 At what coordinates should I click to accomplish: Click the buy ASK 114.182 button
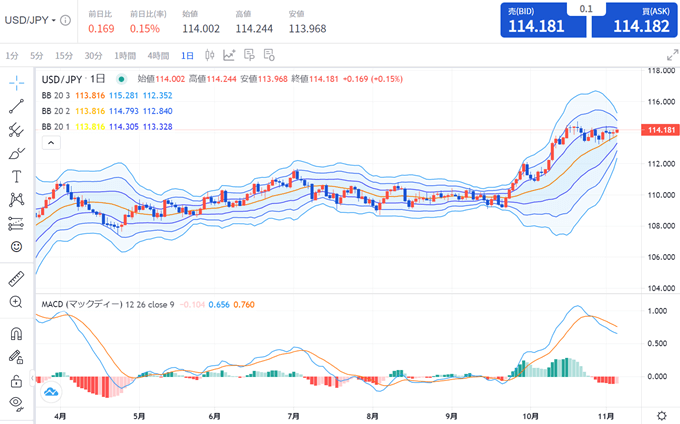point(634,20)
